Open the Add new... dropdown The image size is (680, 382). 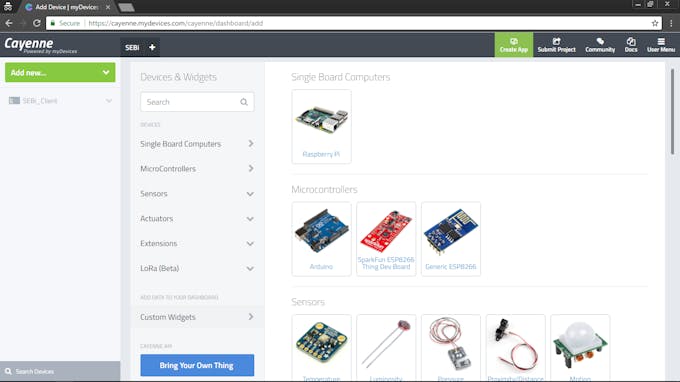[60, 72]
